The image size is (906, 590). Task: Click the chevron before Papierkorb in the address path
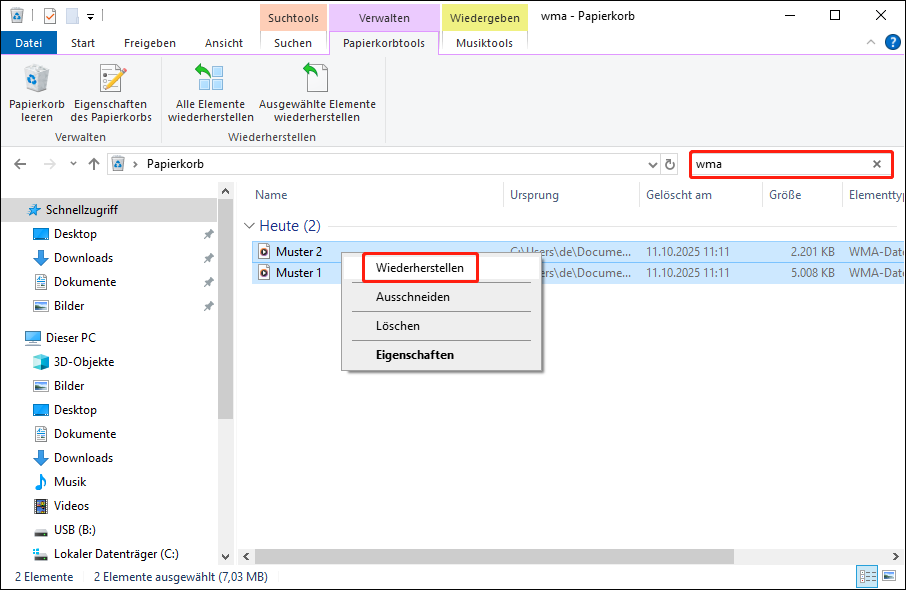[x=135, y=164]
